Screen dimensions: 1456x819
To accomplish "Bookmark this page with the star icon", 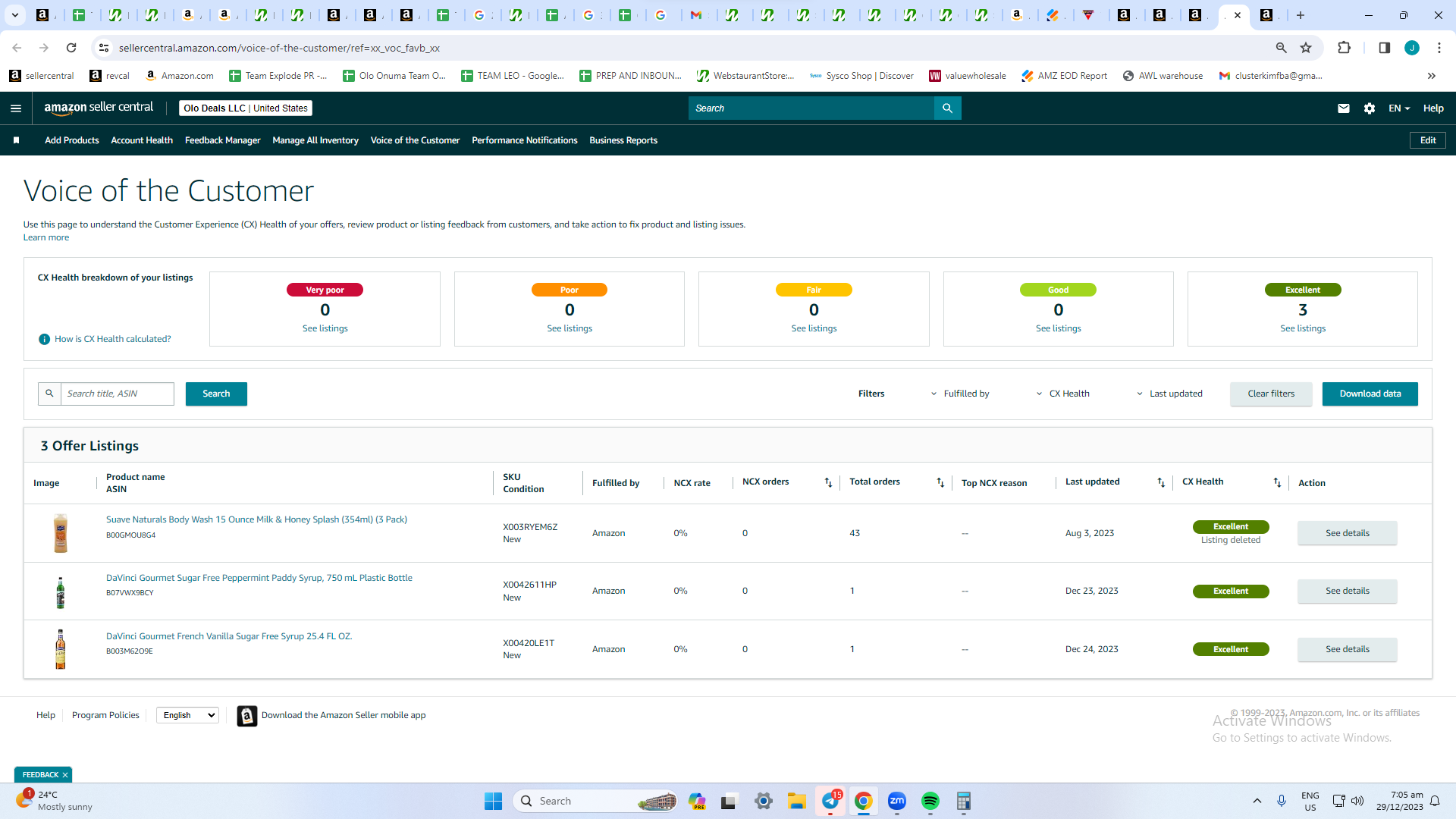I will coord(1306,48).
